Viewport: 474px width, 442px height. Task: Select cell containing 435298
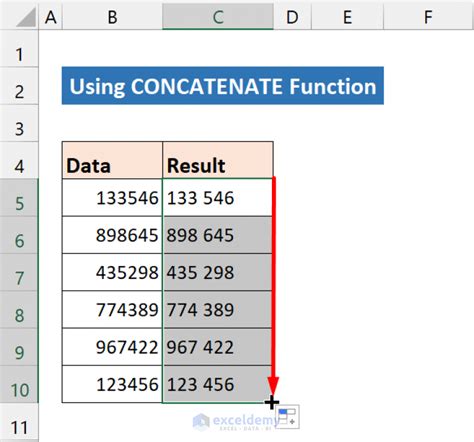tap(112, 272)
